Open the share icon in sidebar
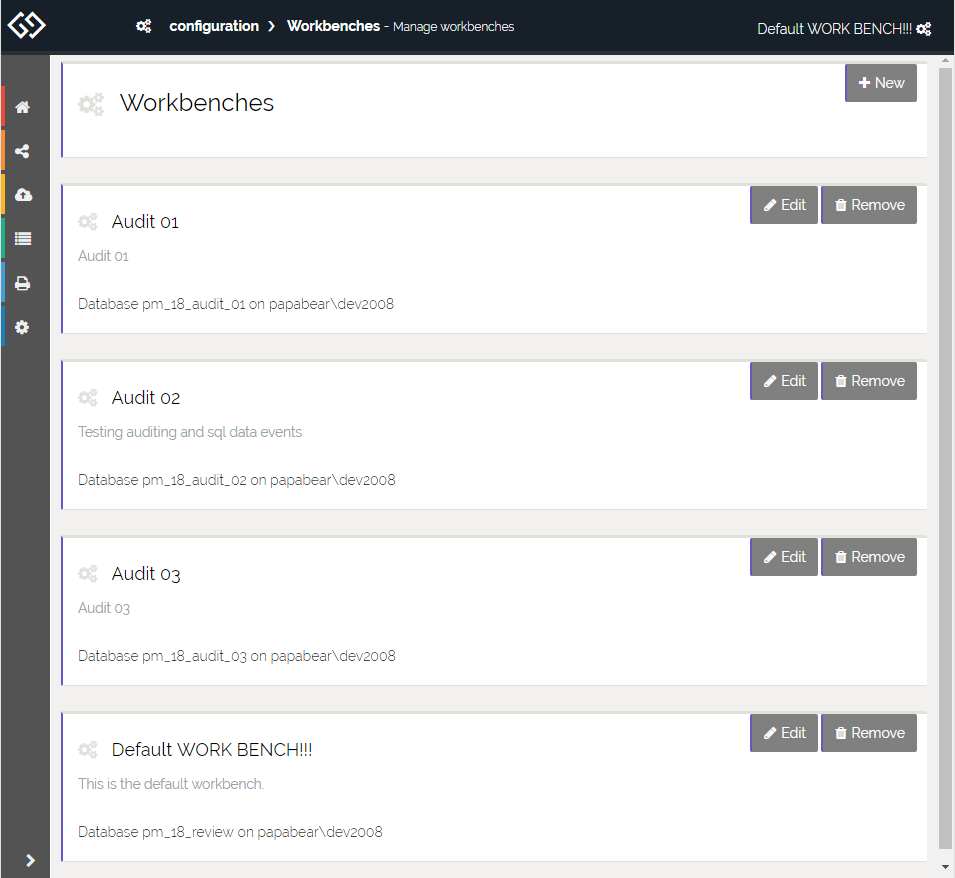Image resolution: width=955 pixels, height=878 pixels. point(22,152)
